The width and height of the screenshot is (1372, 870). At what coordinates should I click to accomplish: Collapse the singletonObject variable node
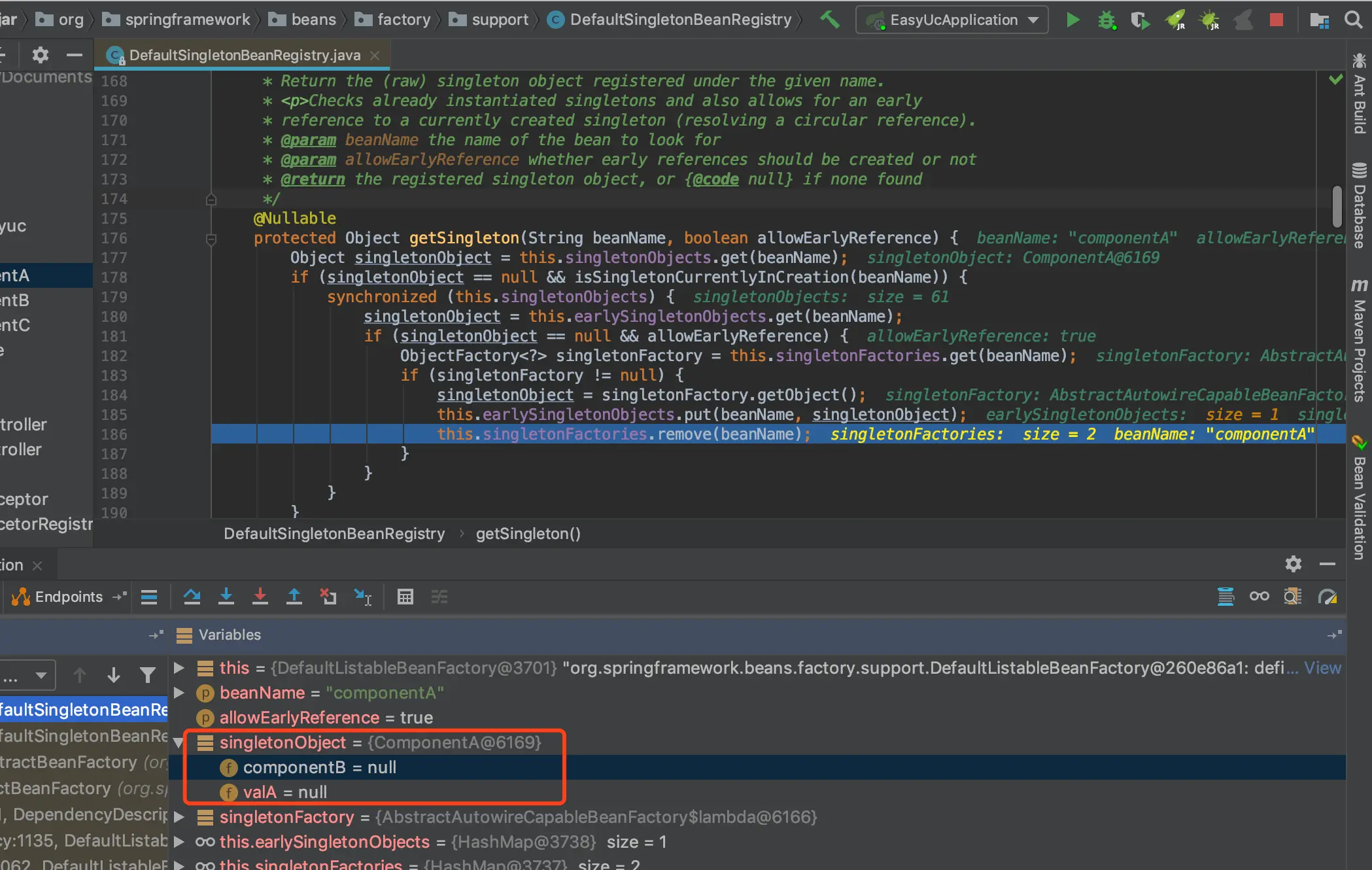tap(178, 743)
